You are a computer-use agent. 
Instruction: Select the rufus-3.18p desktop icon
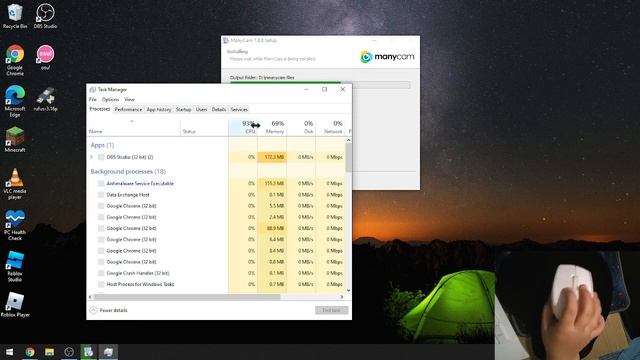coord(45,99)
